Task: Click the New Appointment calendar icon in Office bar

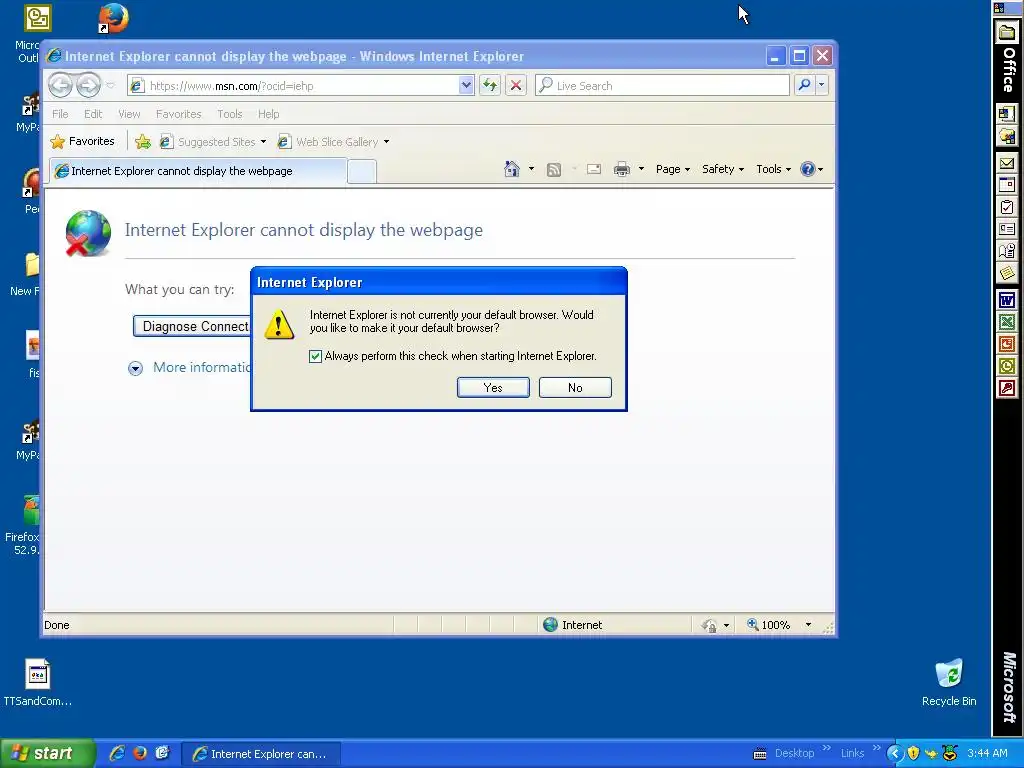Action: coord(1007,185)
